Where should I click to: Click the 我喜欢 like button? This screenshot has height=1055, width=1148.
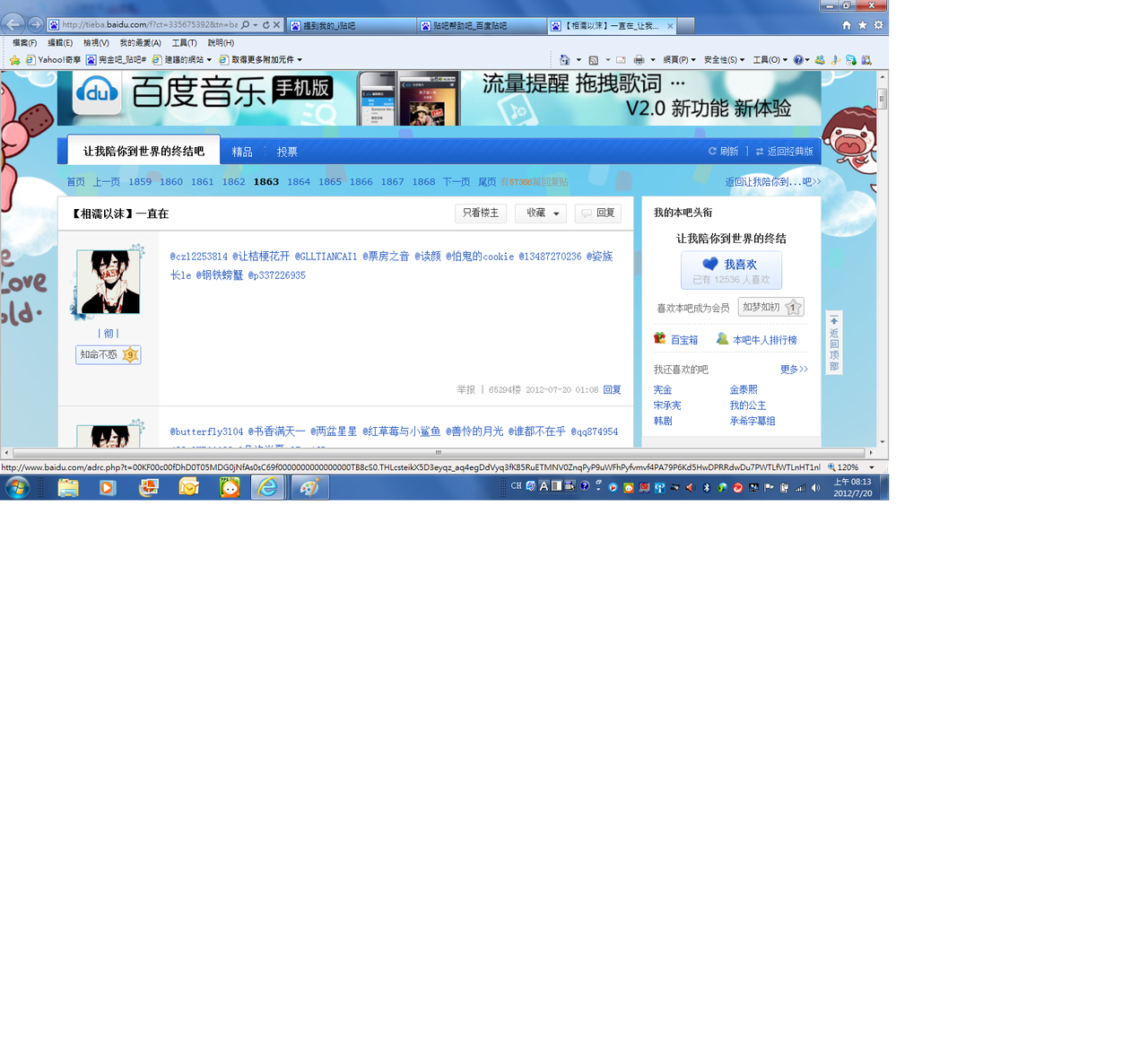(732, 270)
